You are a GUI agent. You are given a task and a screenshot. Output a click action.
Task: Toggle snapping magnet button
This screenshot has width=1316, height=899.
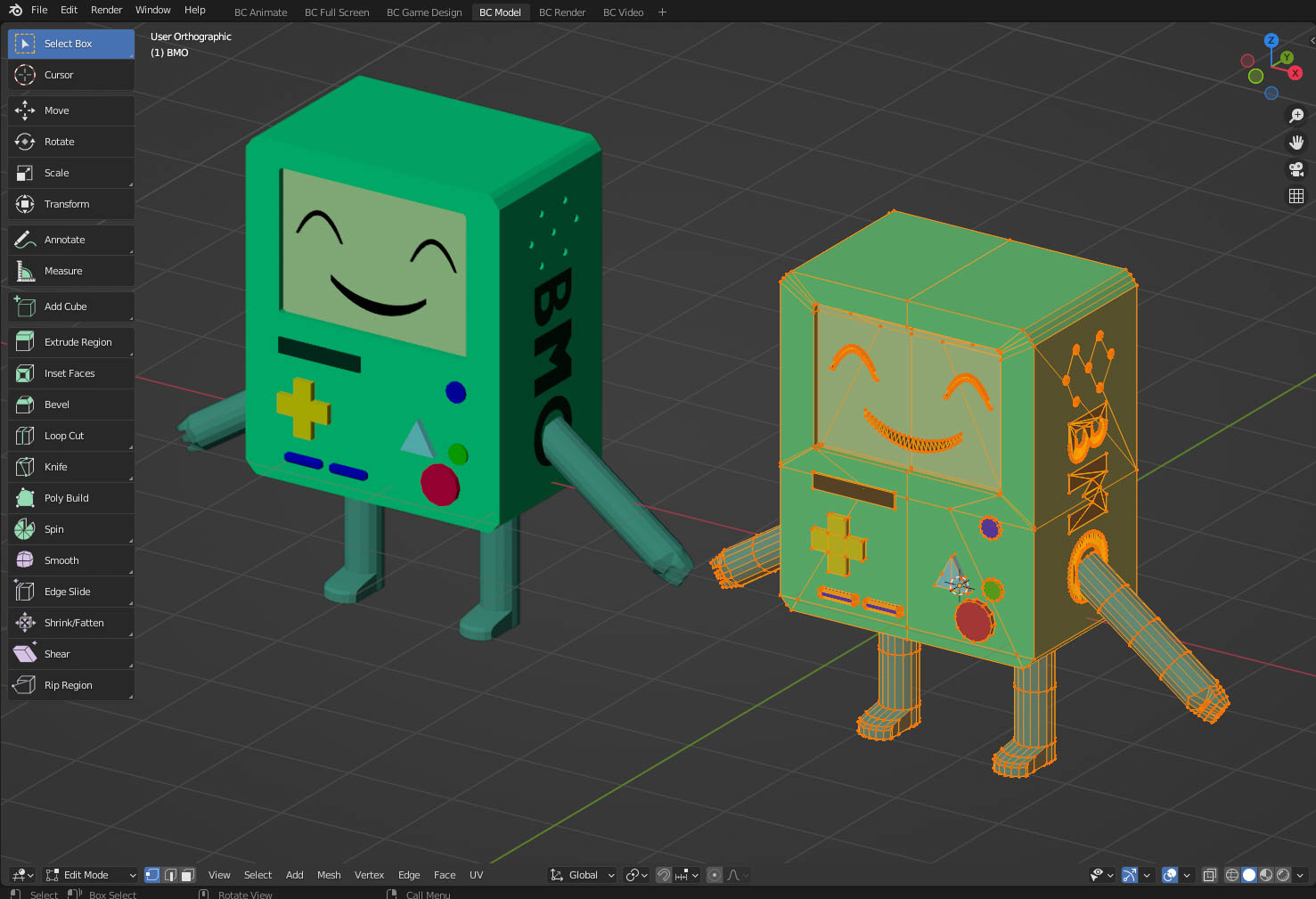click(x=664, y=875)
